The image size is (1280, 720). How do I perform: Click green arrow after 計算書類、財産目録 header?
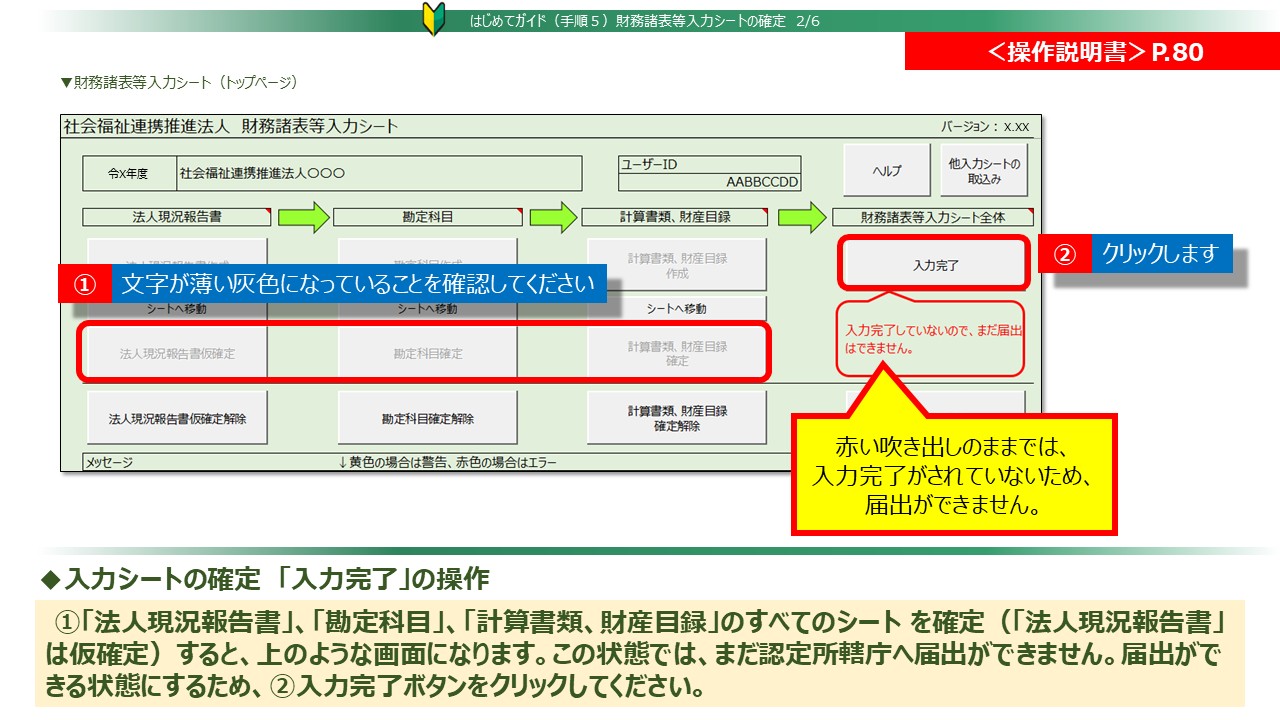click(803, 217)
